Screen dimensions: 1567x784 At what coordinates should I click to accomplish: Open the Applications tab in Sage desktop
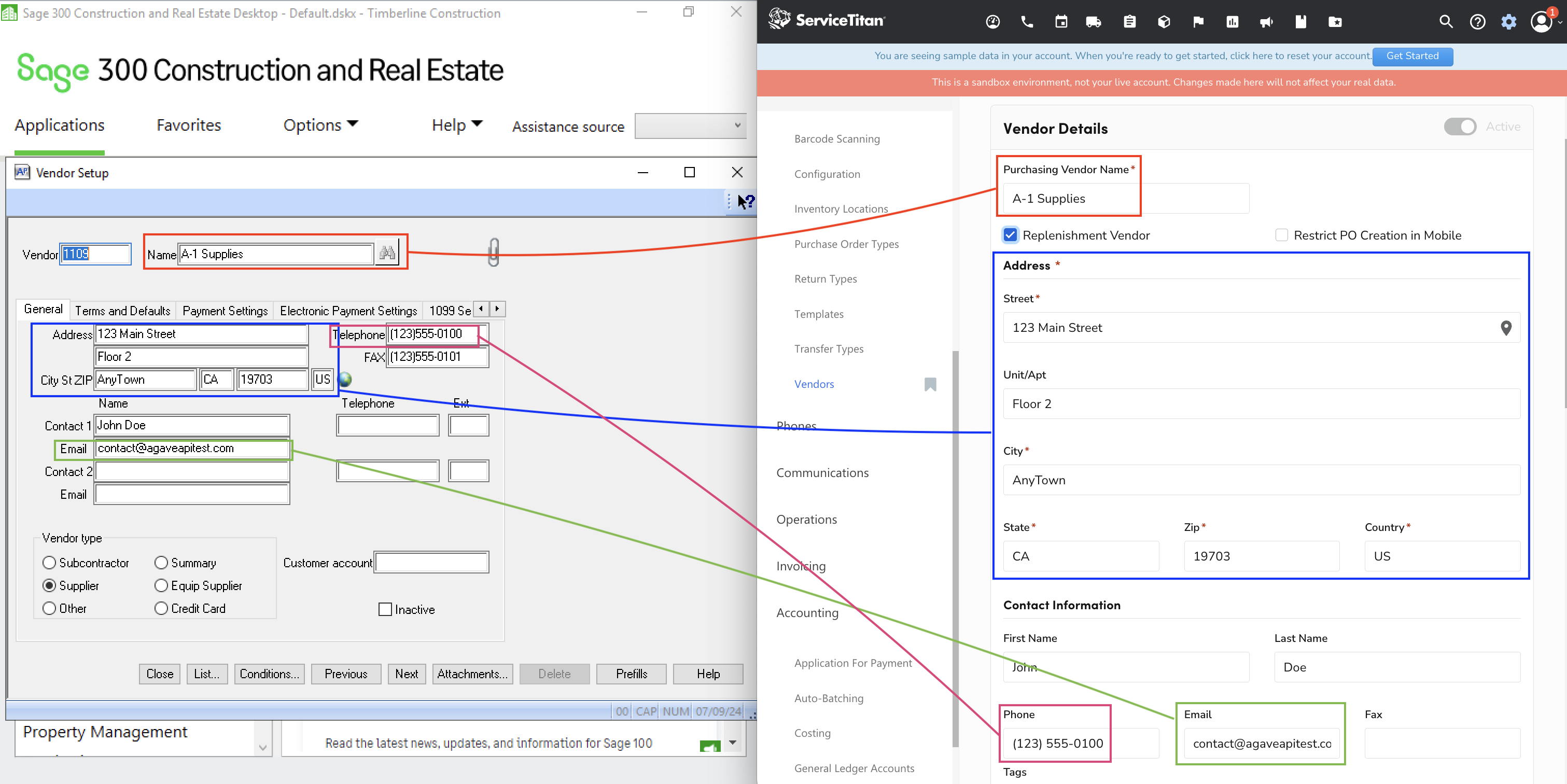(x=60, y=124)
